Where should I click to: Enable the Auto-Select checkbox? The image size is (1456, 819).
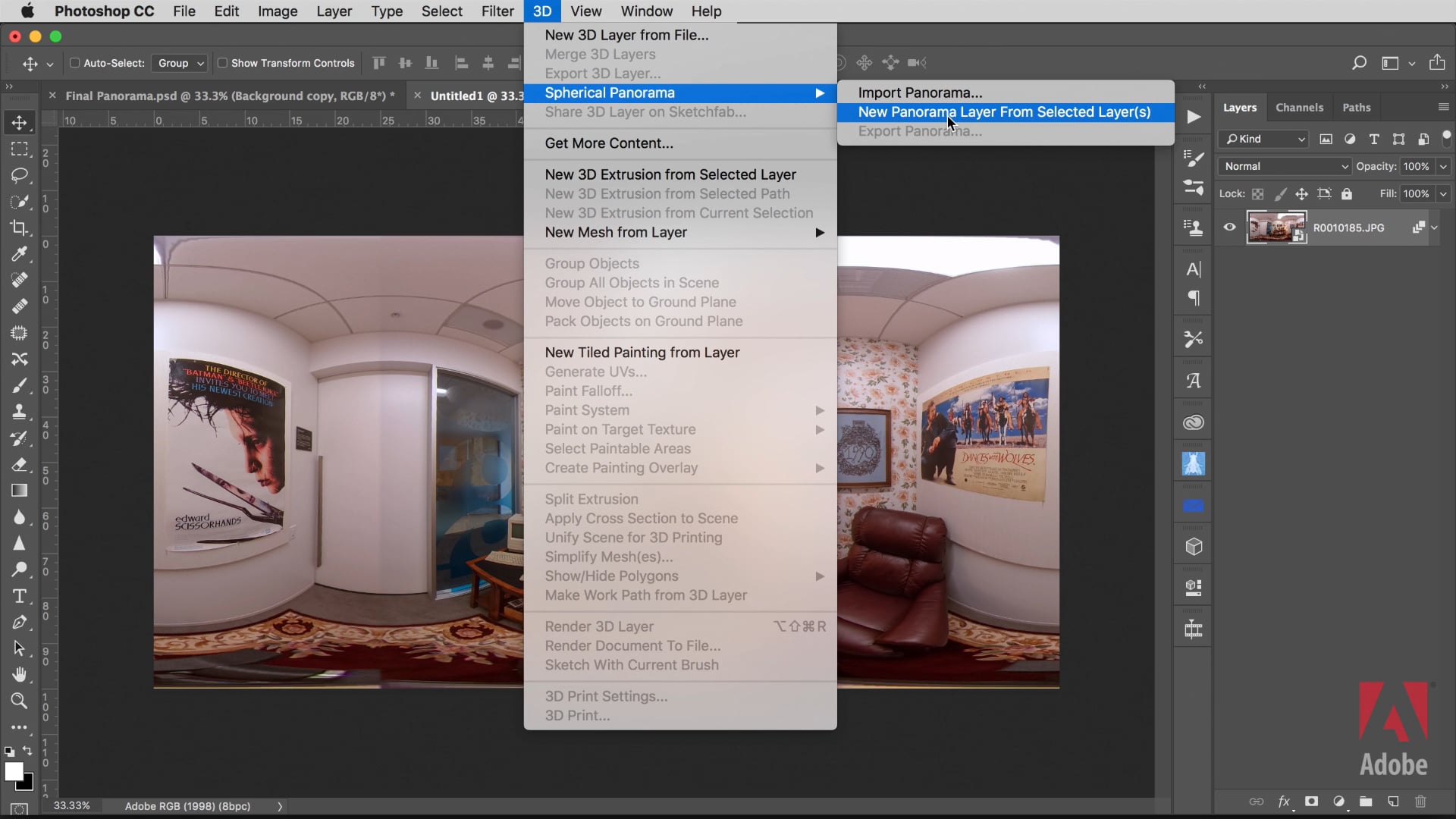[x=75, y=63]
